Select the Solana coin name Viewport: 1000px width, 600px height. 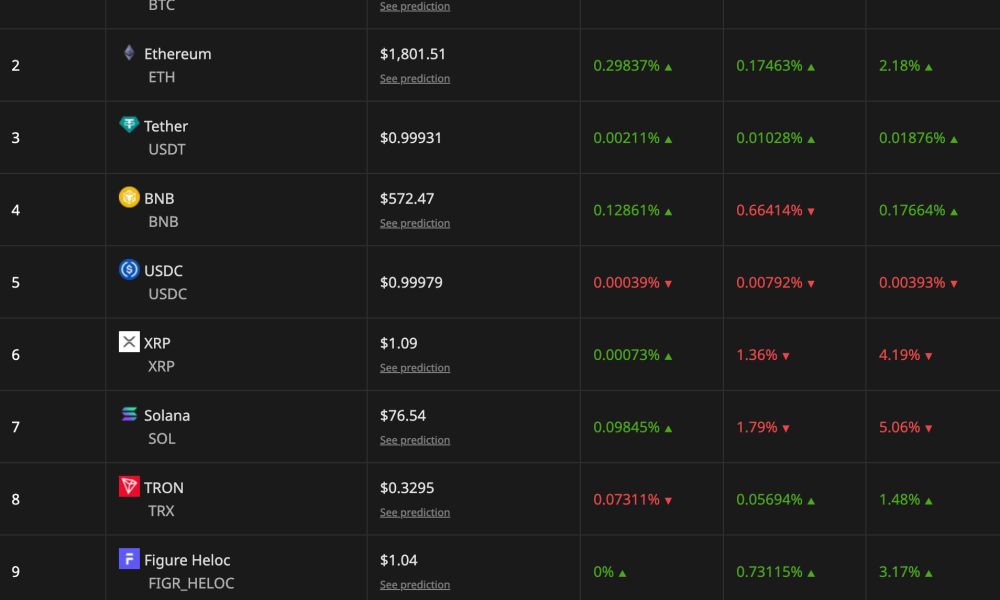pyautogui.click(x=167, y=416)
